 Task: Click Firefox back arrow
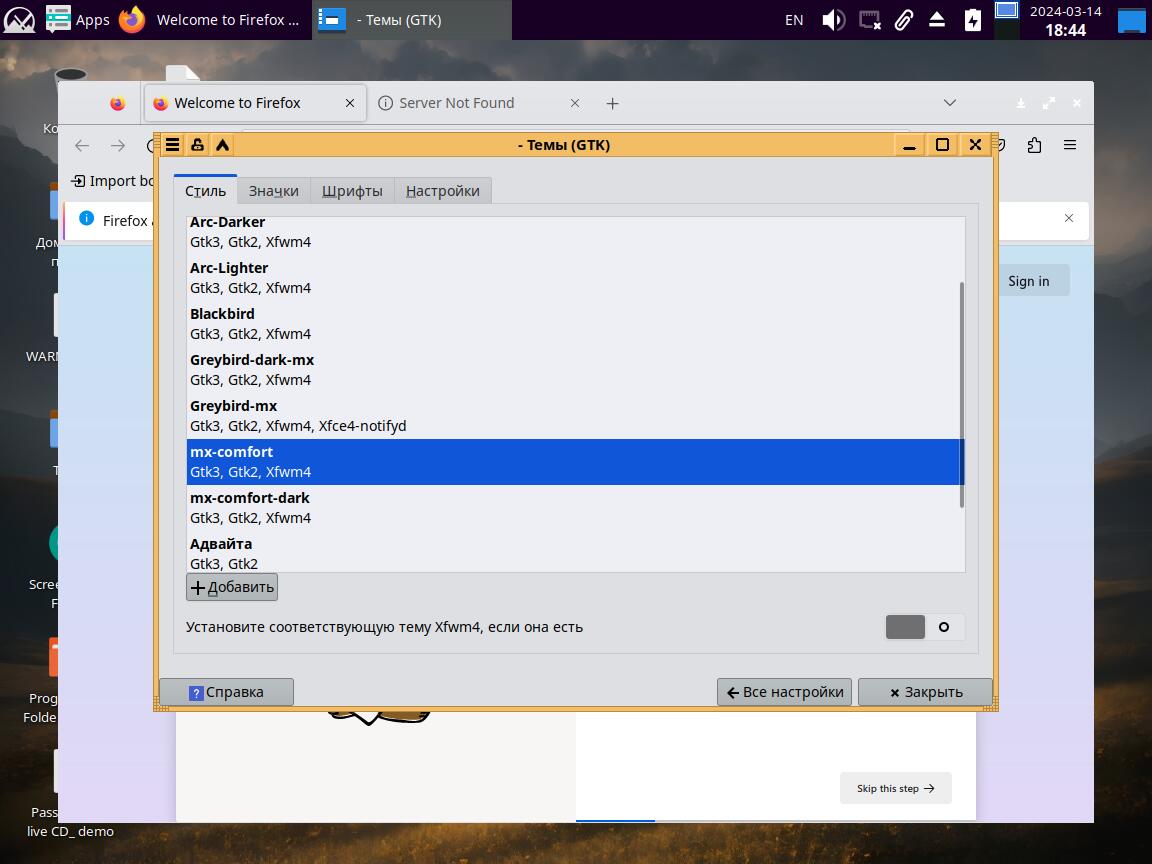tap(82, 145)
